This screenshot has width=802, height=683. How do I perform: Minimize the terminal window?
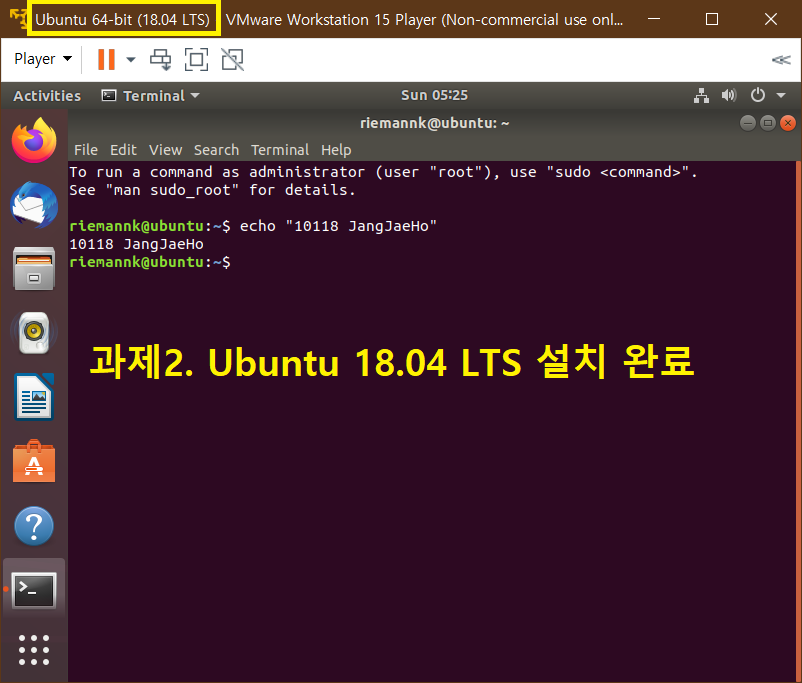click(x=748, y=123)
